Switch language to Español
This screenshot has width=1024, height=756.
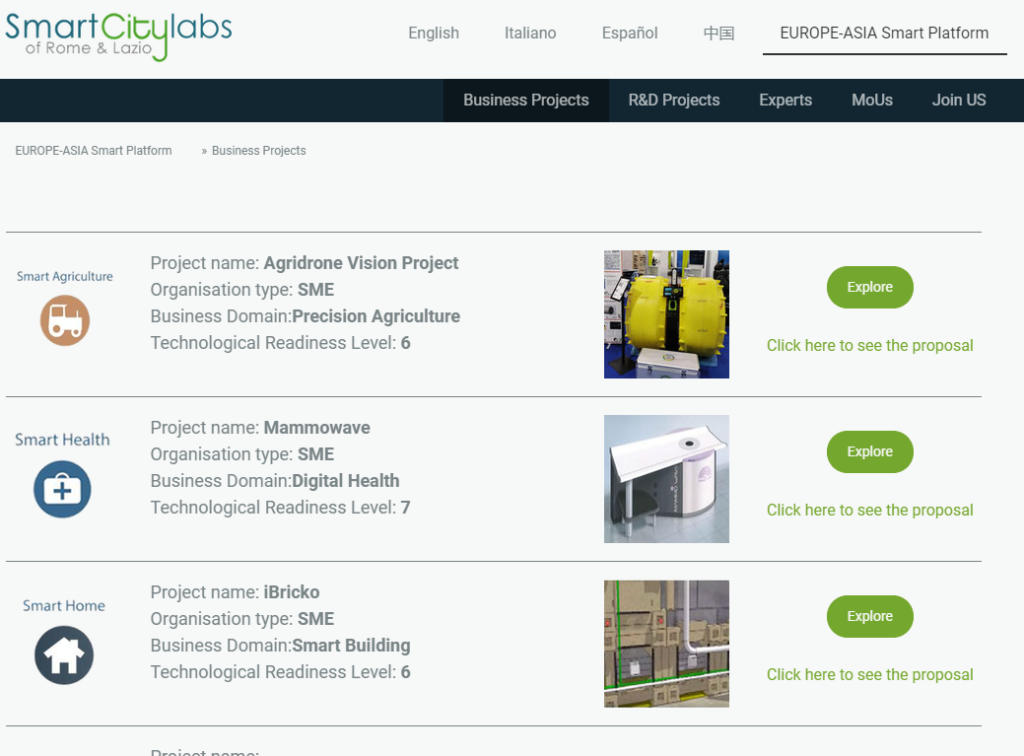click(x=629, y=33)
